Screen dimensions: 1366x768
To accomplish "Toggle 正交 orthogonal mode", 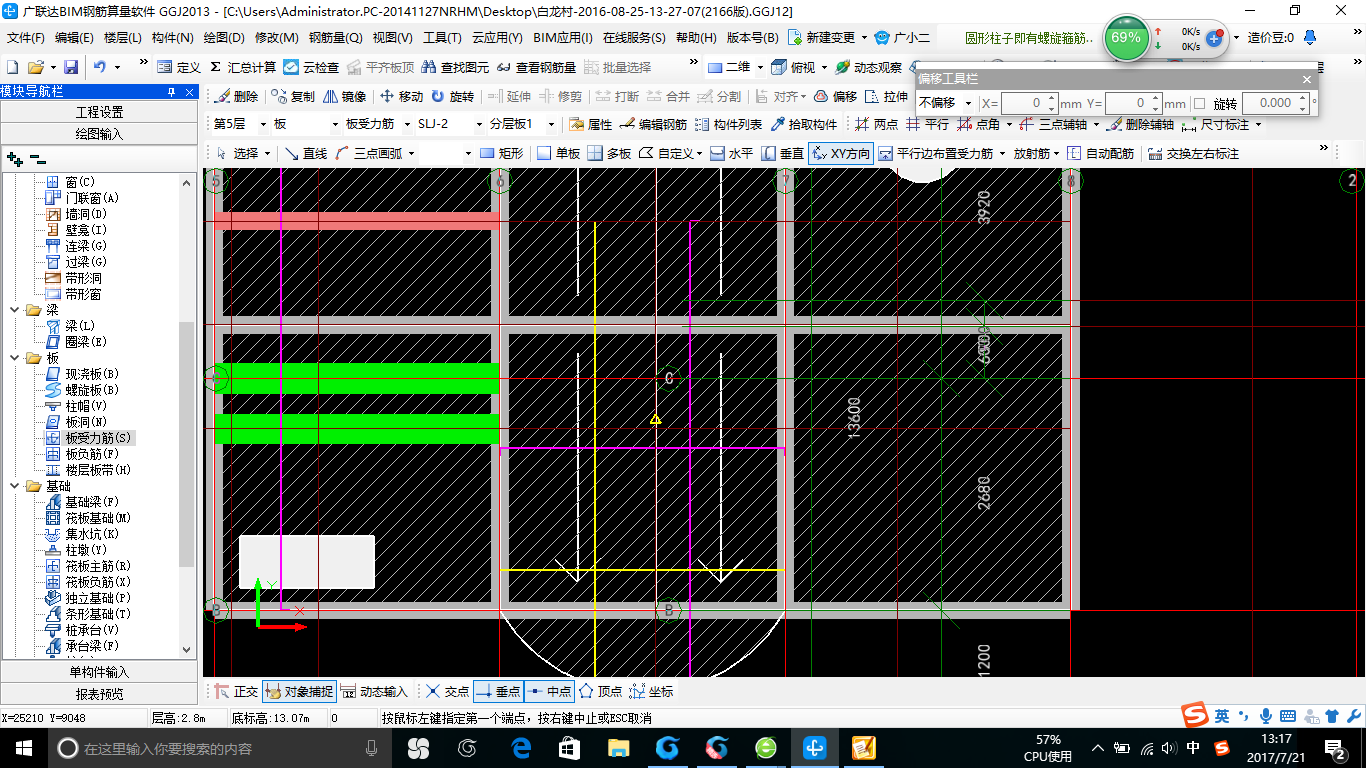I will (236, 691).
